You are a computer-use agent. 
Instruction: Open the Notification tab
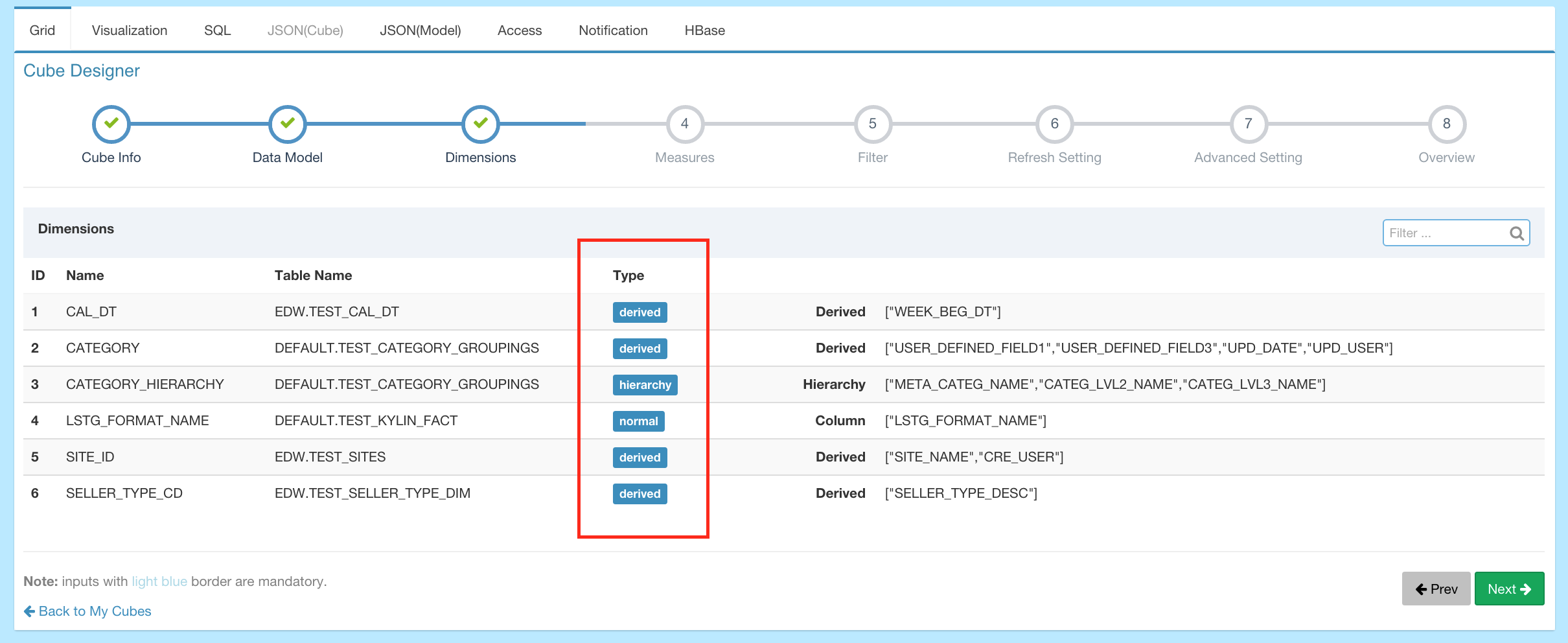coord(613,30)
